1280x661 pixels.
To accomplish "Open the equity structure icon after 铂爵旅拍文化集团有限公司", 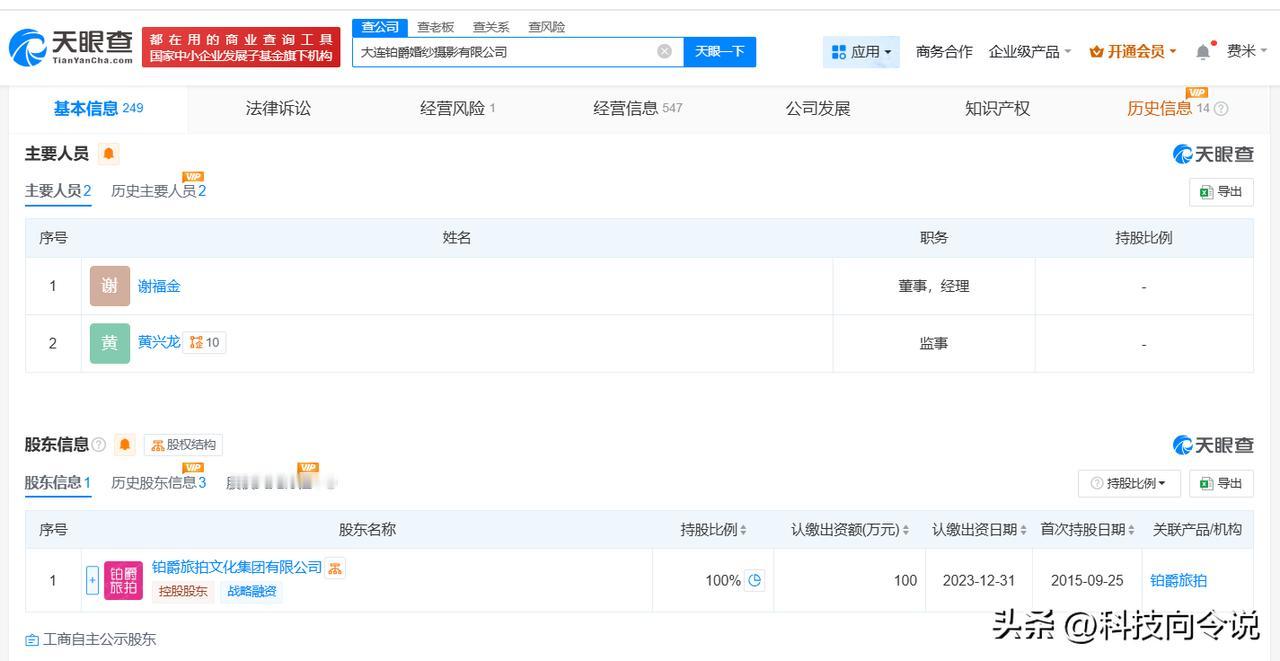I will tap(335, 568).
